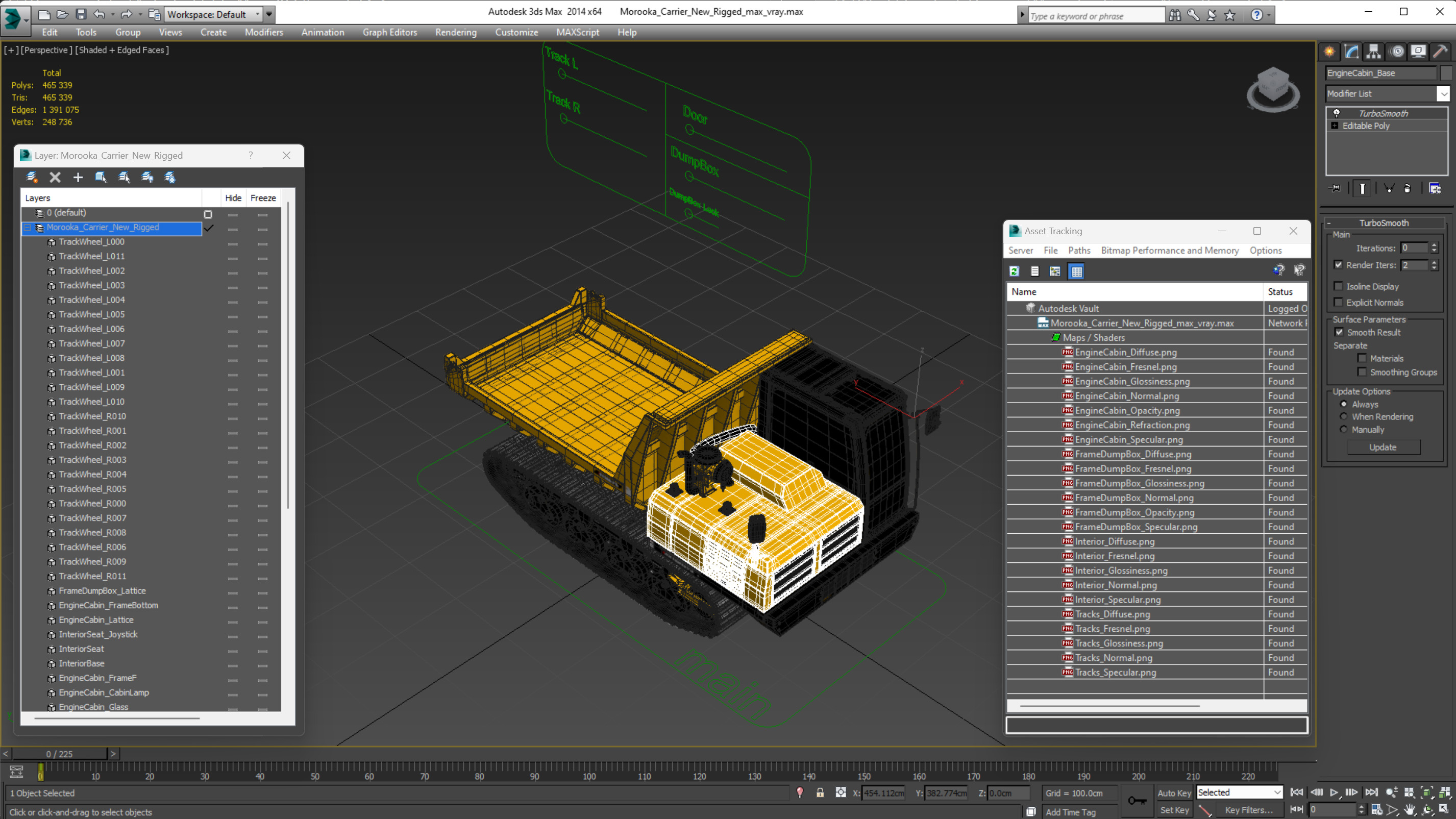Enable Explicit Normals checkbox

[x=1339, y=302]
